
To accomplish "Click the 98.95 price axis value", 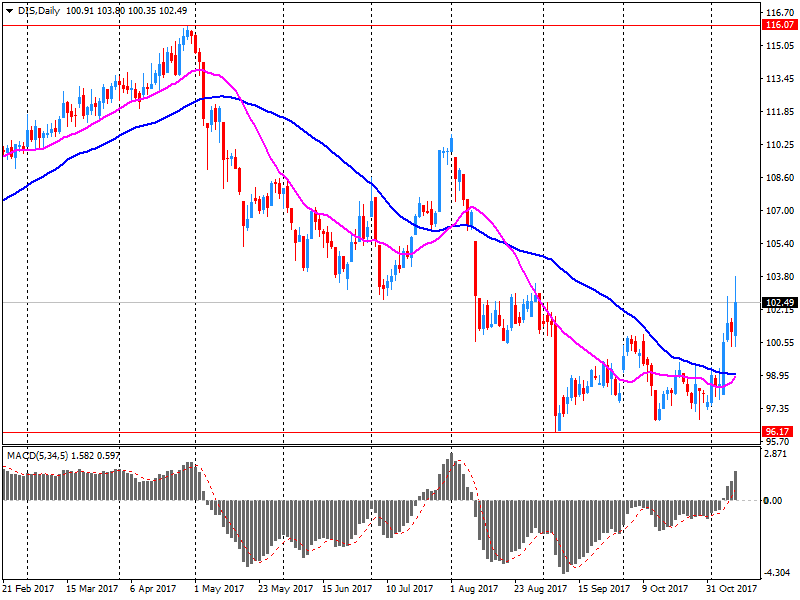I will (780, 376).
